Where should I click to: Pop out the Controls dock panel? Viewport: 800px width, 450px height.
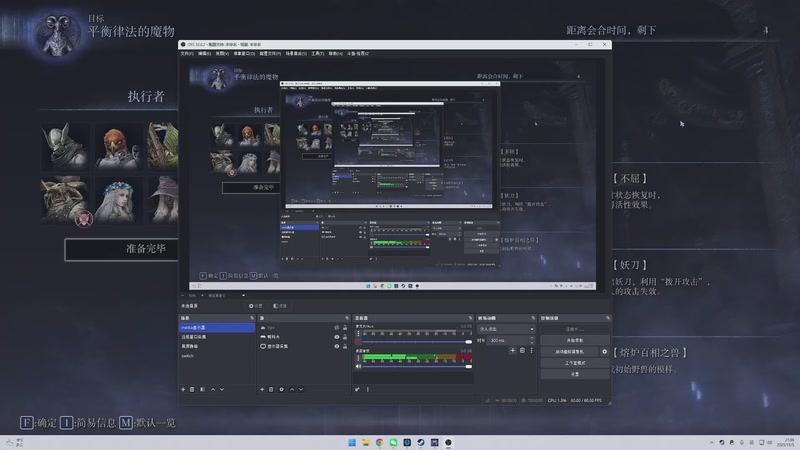[x=608, y=318]
